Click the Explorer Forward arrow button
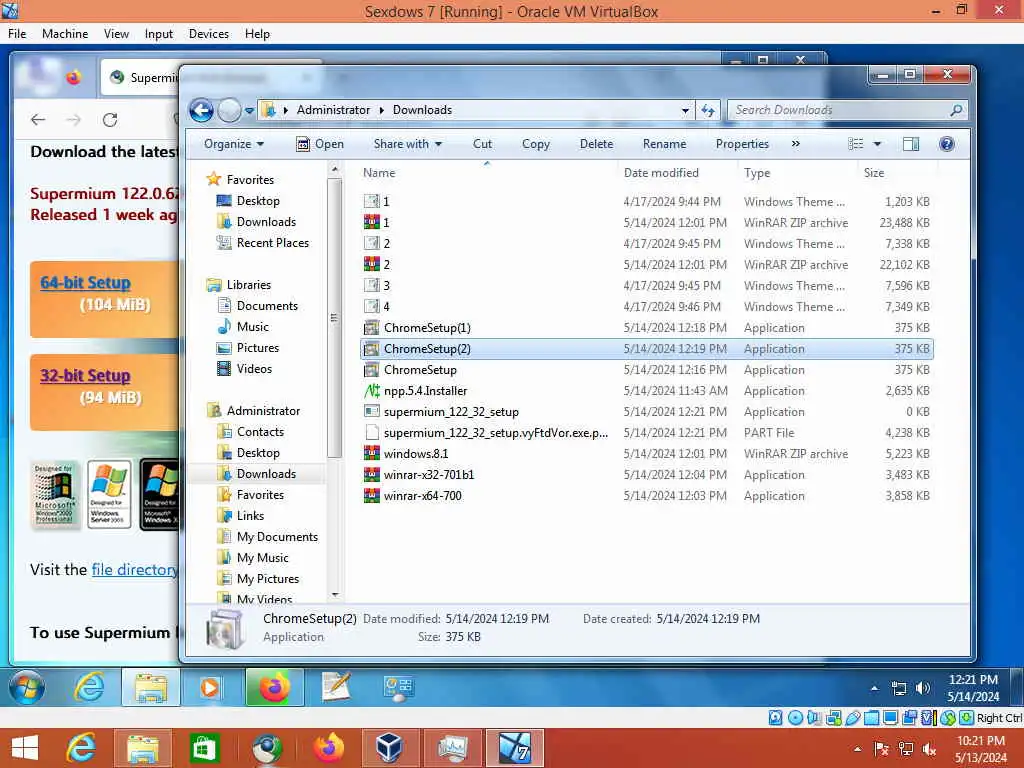This screenshot has width=1024, height=768. click(x=229, y=110)
